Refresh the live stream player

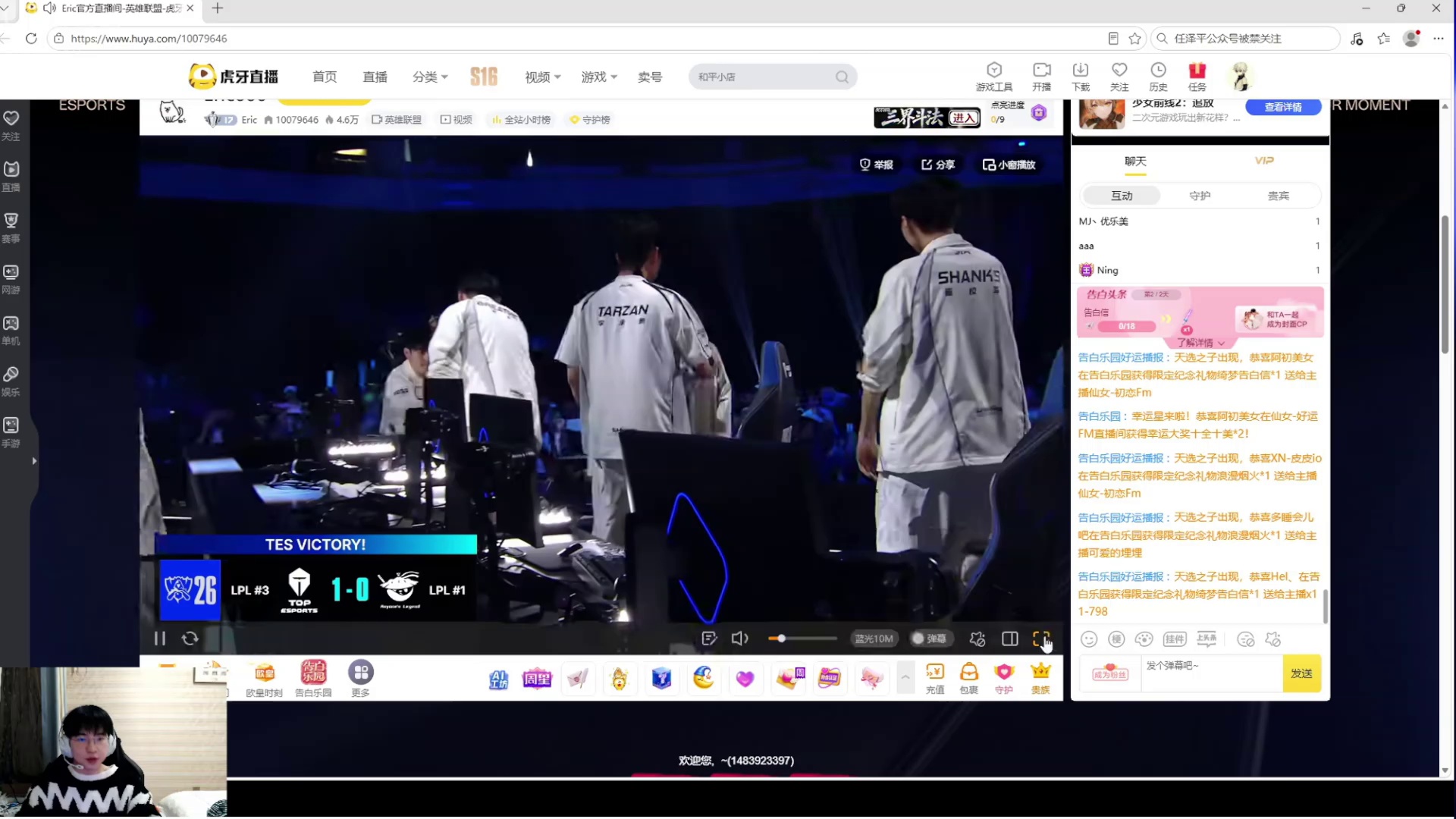190,639
